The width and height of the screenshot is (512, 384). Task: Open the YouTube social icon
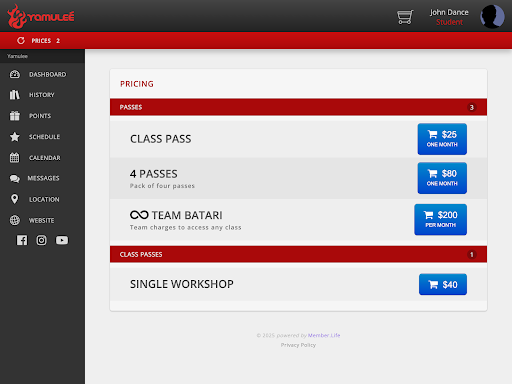62,240
